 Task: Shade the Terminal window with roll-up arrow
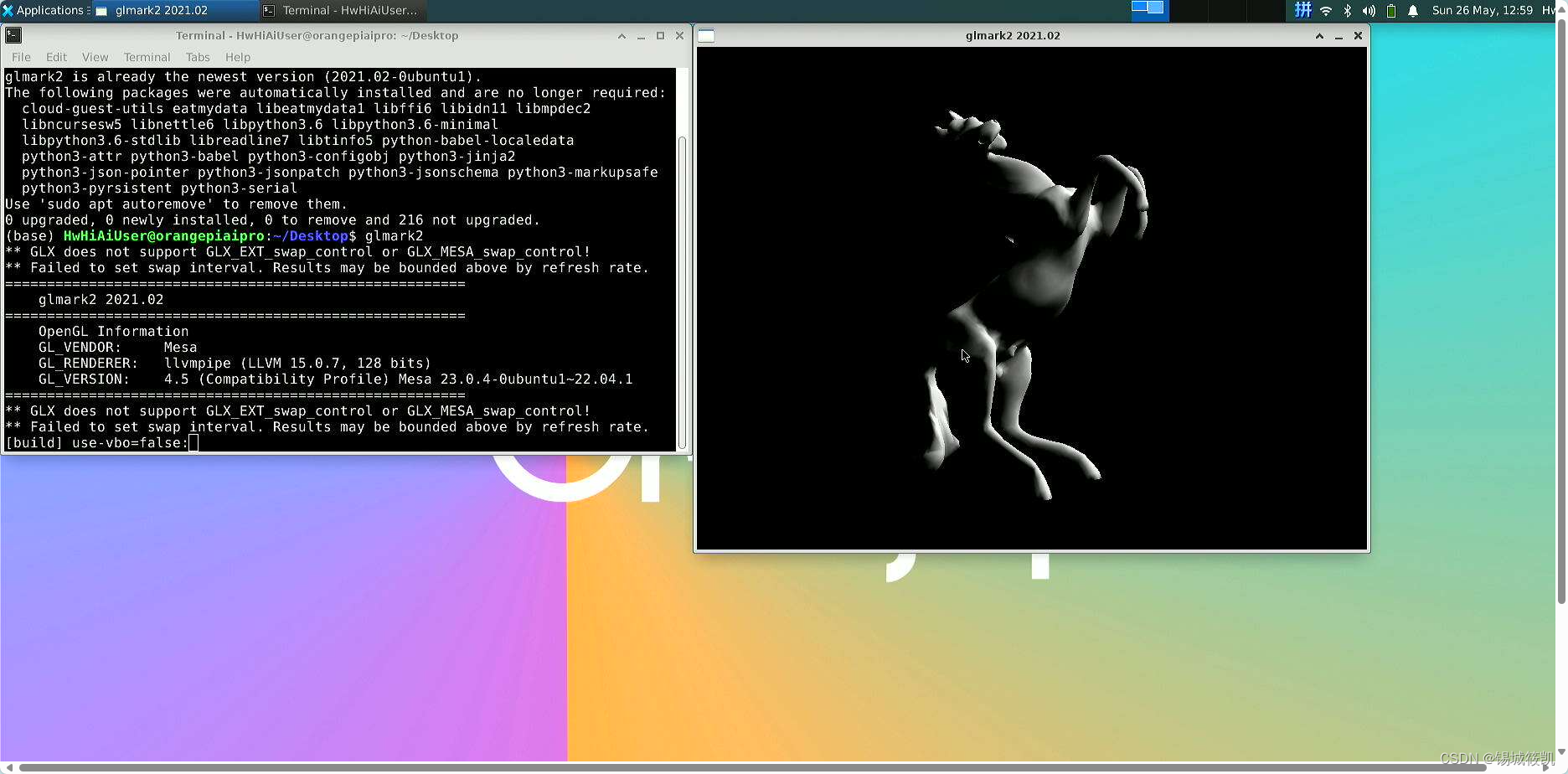click(622, 36)
